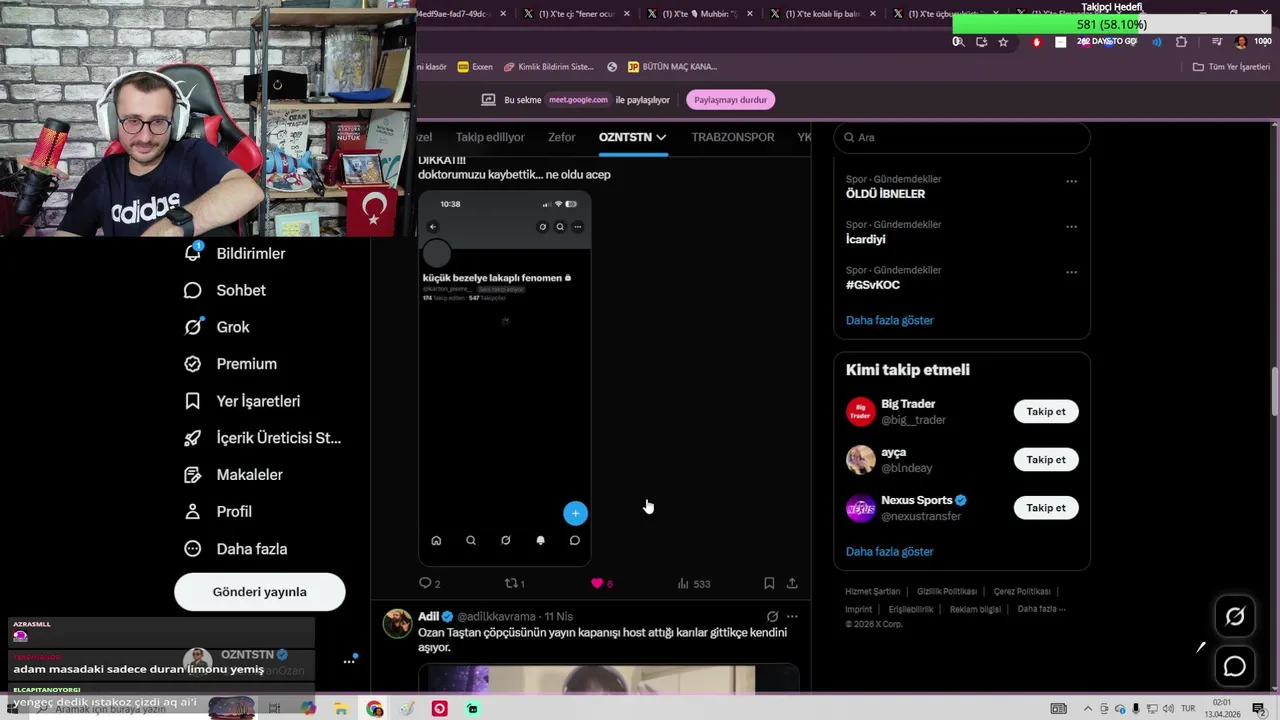
Task: Open ÖLDÜ İBNELER trending topic
Action: pyautogui.click(x=886, y=194)
